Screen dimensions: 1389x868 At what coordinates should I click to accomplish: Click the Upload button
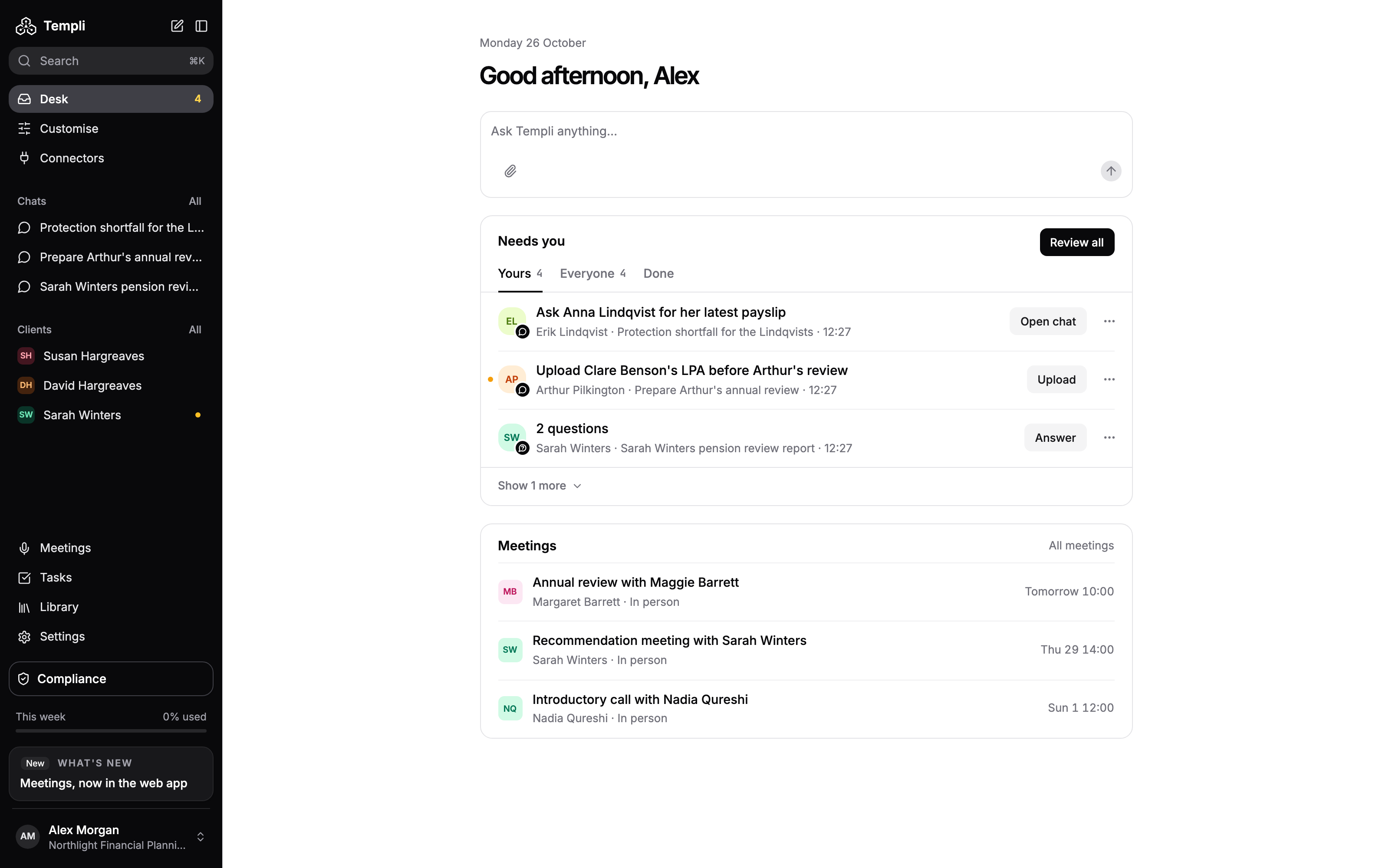(x=1056, y=379)
